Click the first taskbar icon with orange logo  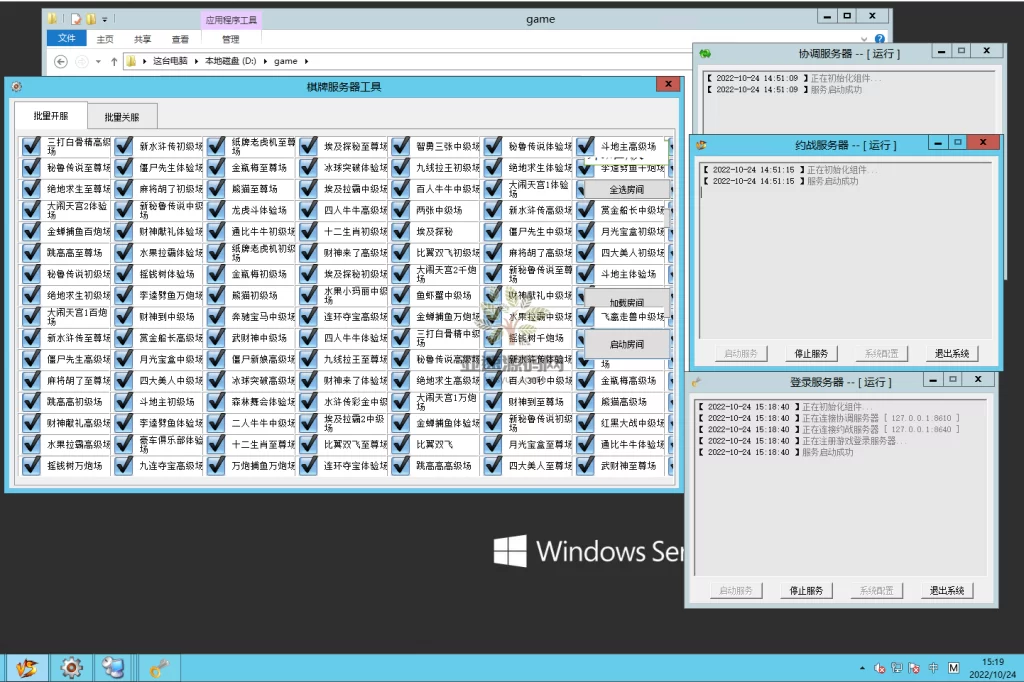tap(27, 667)
